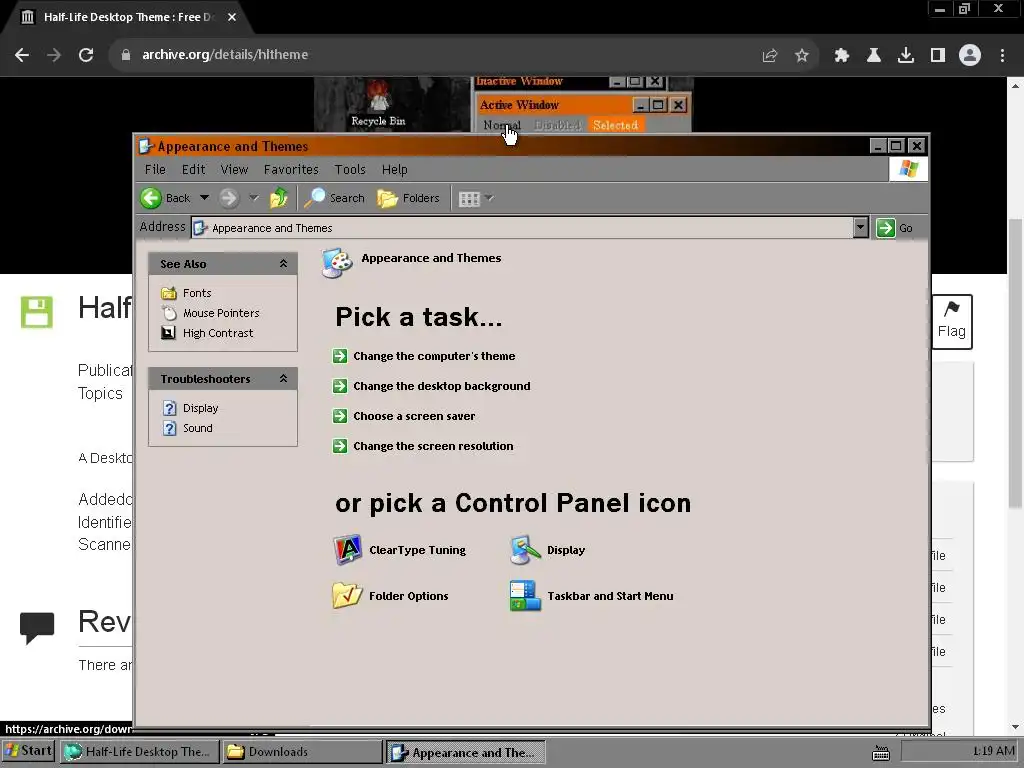Expand the Address bar dropdown
1024x768 pixels.
[861, 227]
